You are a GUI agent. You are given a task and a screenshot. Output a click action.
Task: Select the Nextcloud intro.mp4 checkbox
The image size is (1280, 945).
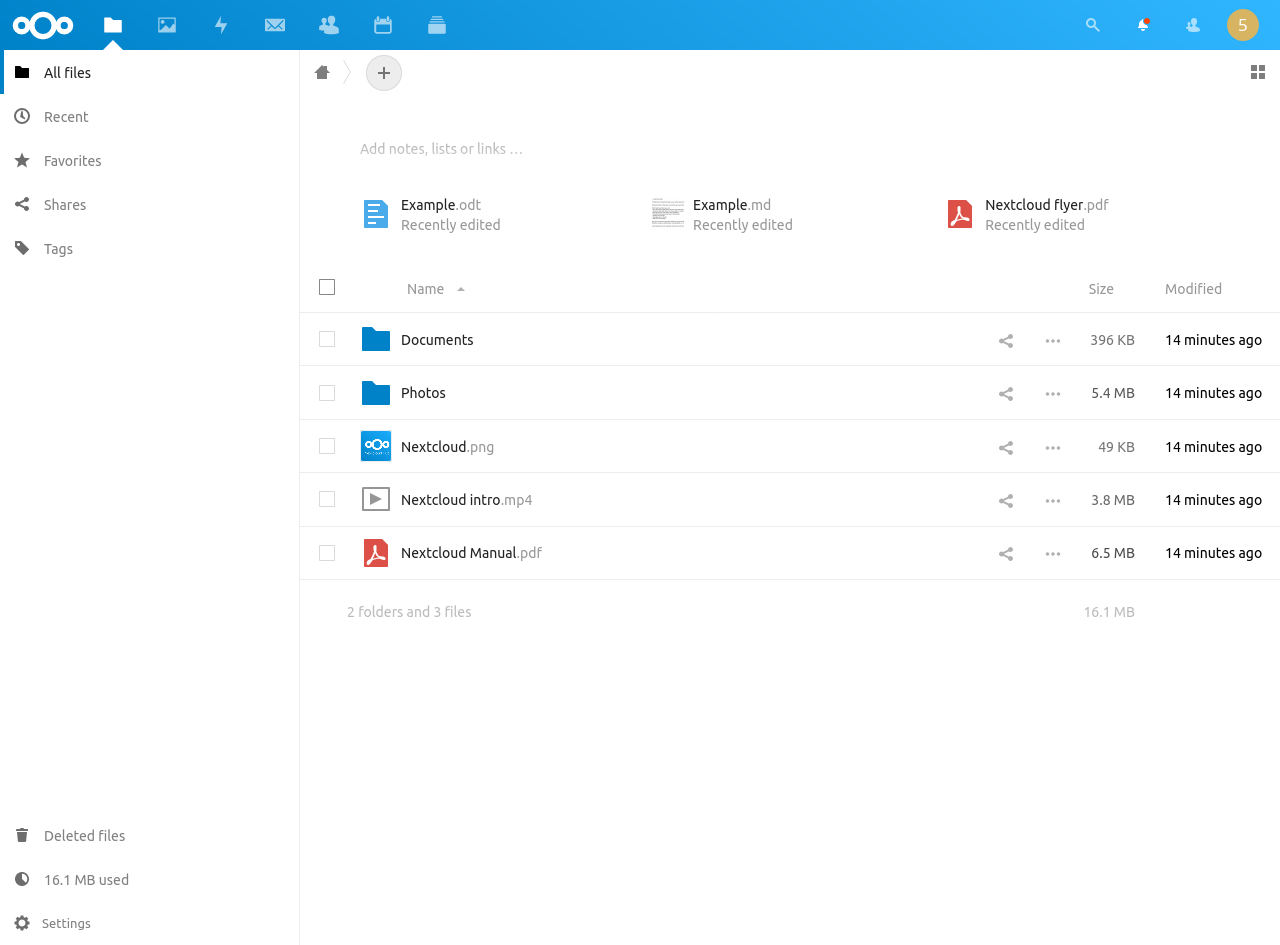(327, 499)
